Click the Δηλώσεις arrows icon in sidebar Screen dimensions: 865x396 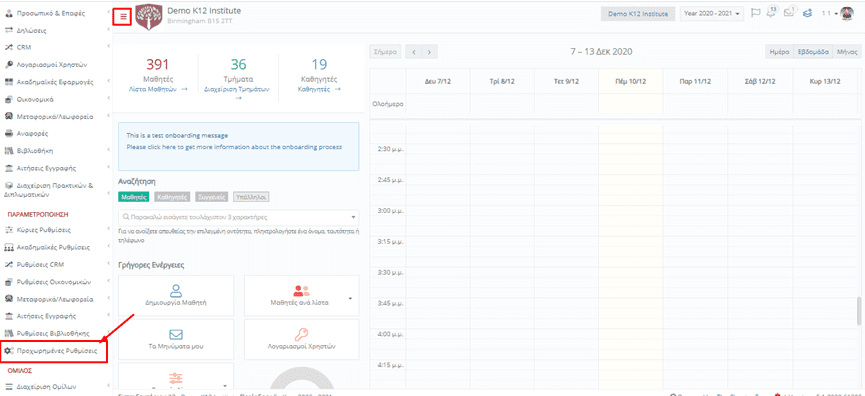8,30
